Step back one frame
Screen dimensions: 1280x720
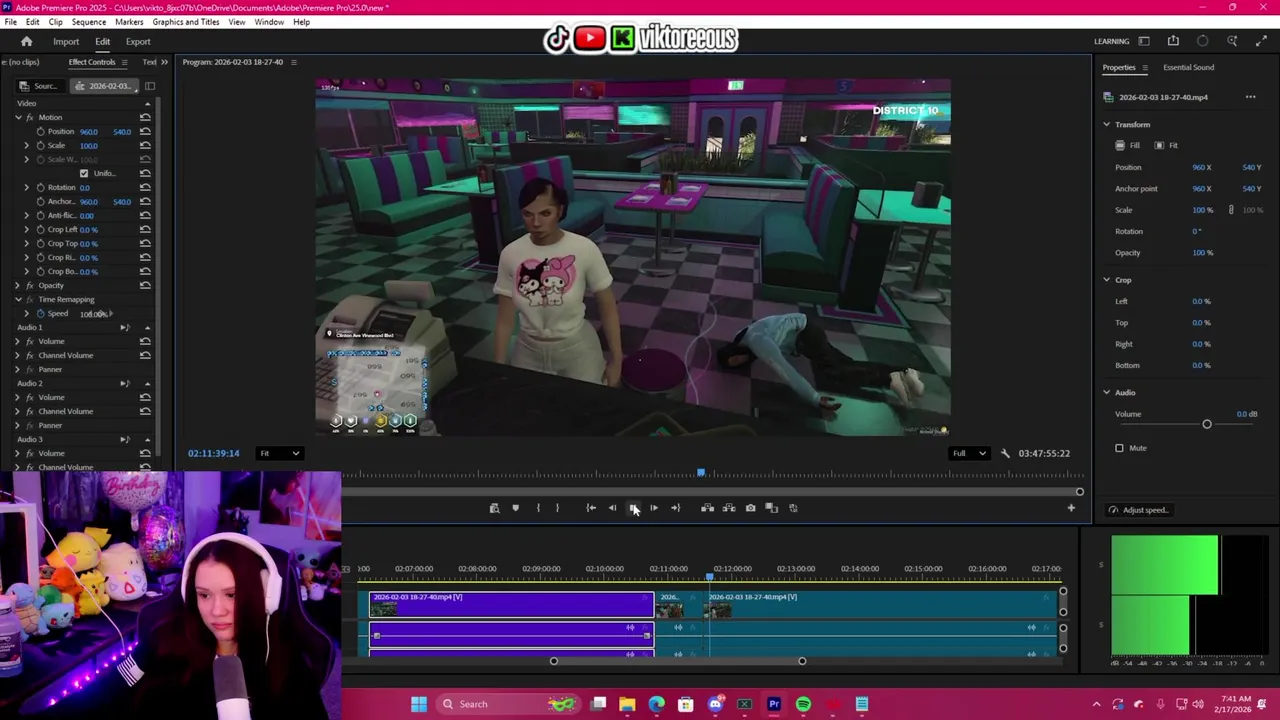pos(612,508)
